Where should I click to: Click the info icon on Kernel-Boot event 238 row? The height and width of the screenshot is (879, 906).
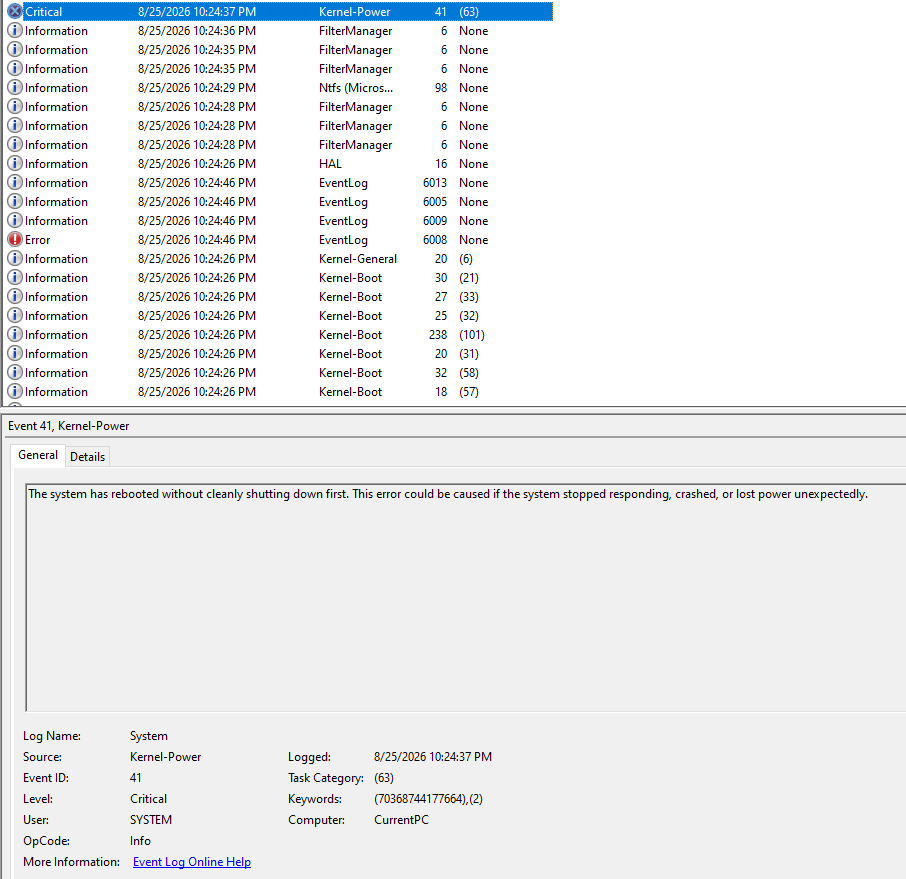(14, 335)
